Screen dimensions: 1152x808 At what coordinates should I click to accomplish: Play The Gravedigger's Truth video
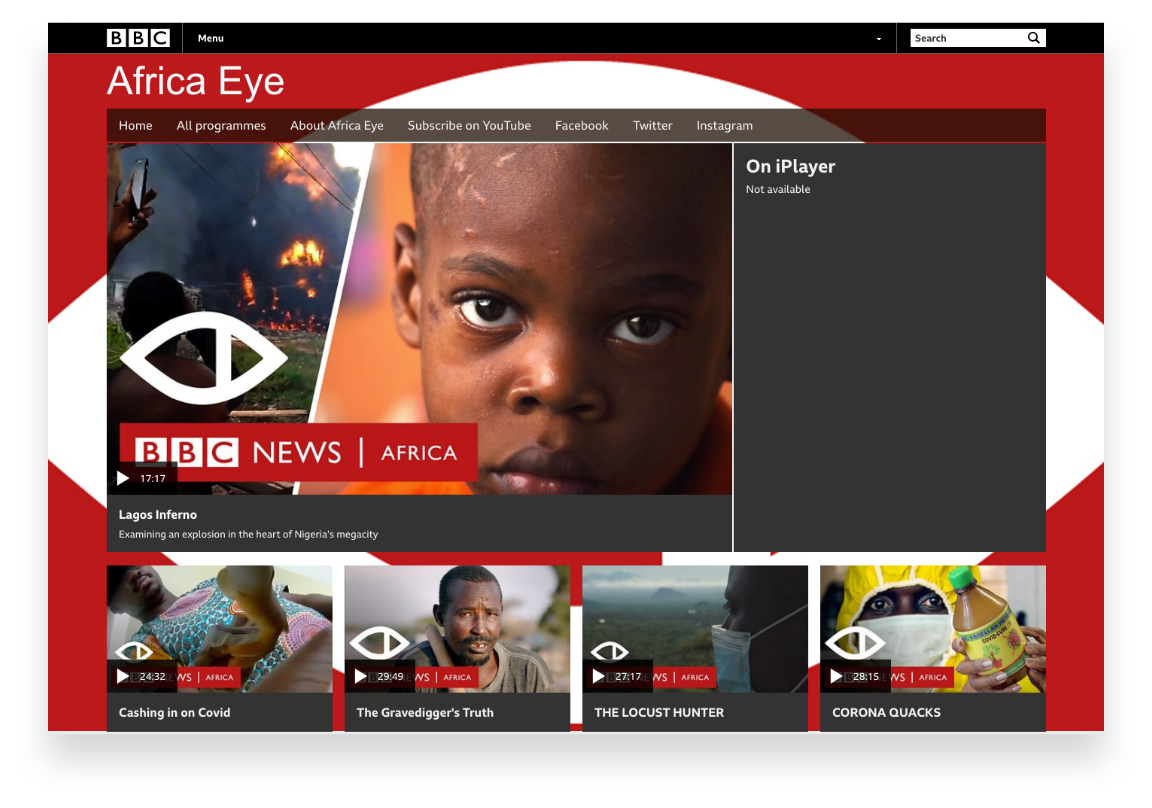pyautogui.click(x=360, y=677)
